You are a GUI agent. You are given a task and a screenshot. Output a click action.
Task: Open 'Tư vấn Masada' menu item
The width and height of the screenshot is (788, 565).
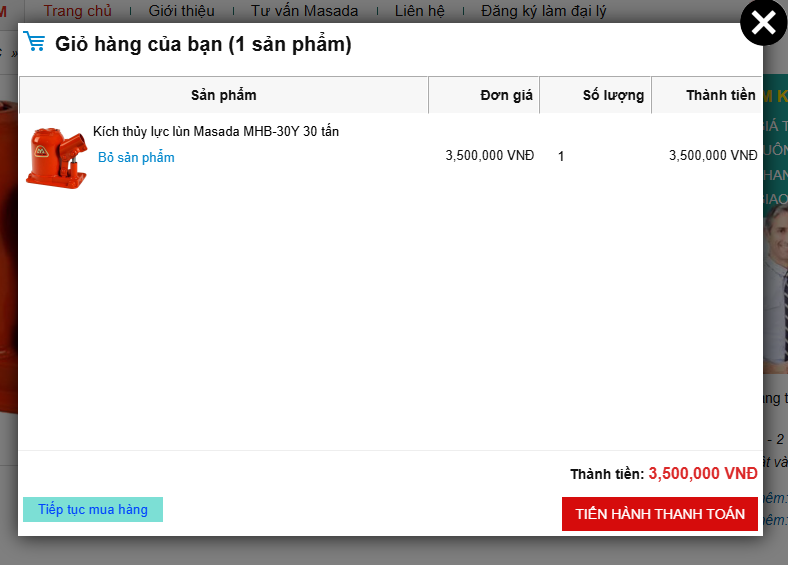(x=305, y=11)
